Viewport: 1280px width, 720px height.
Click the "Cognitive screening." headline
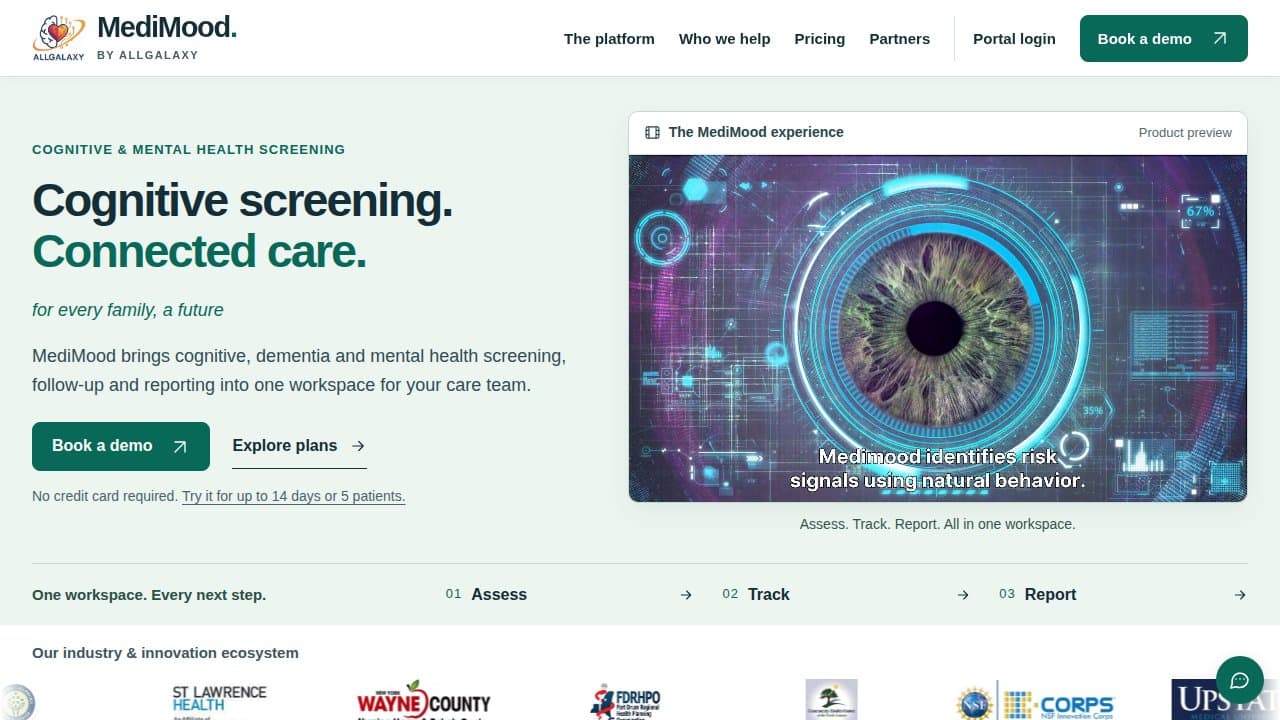coord(242,200)
